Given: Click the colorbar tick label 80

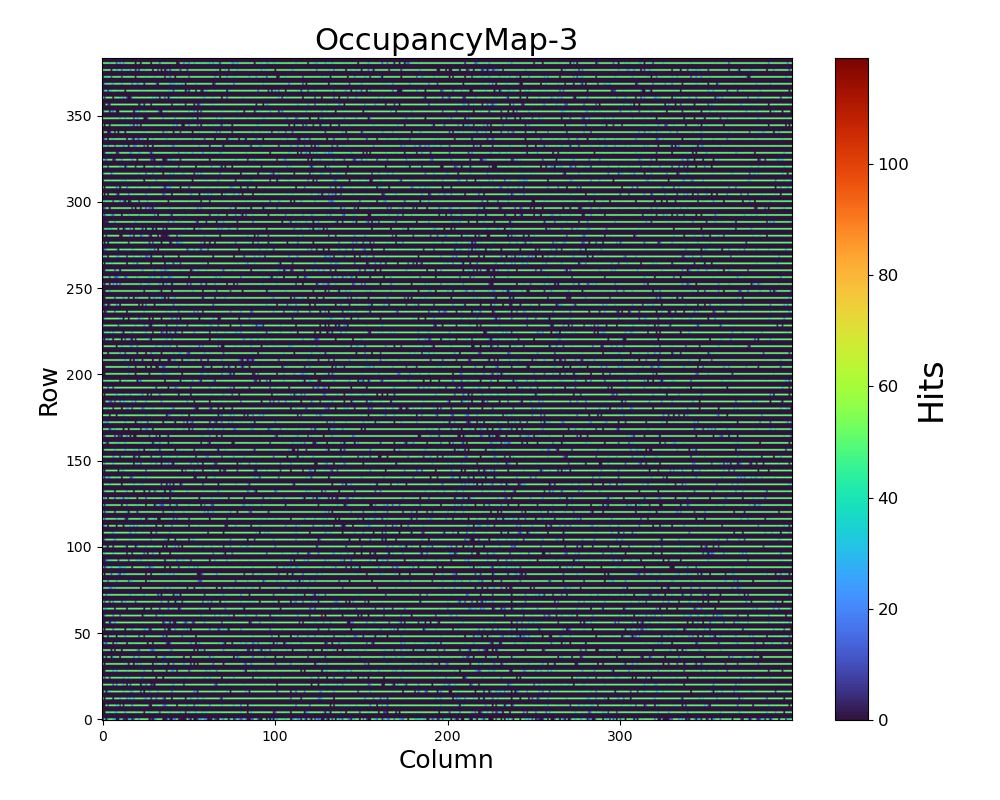Looking at the screenshot, I should point(889,276).
